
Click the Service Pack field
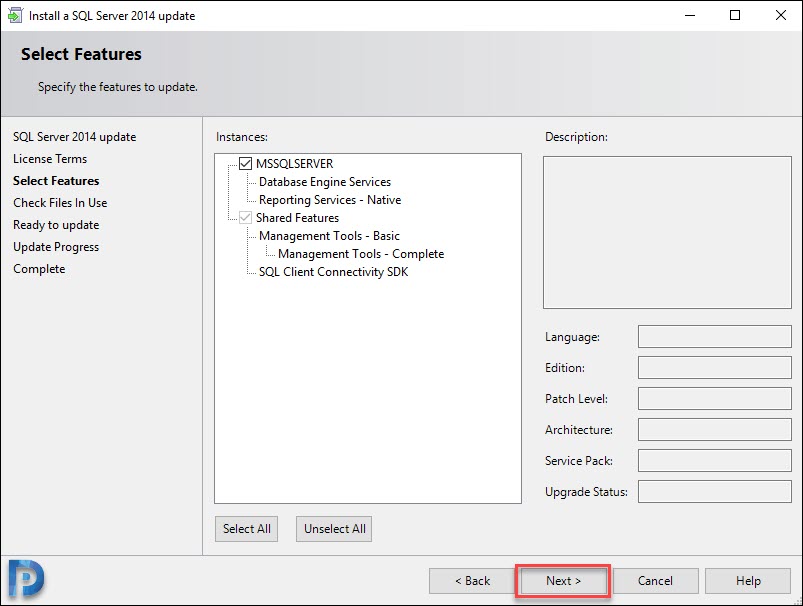coord(714,461)
